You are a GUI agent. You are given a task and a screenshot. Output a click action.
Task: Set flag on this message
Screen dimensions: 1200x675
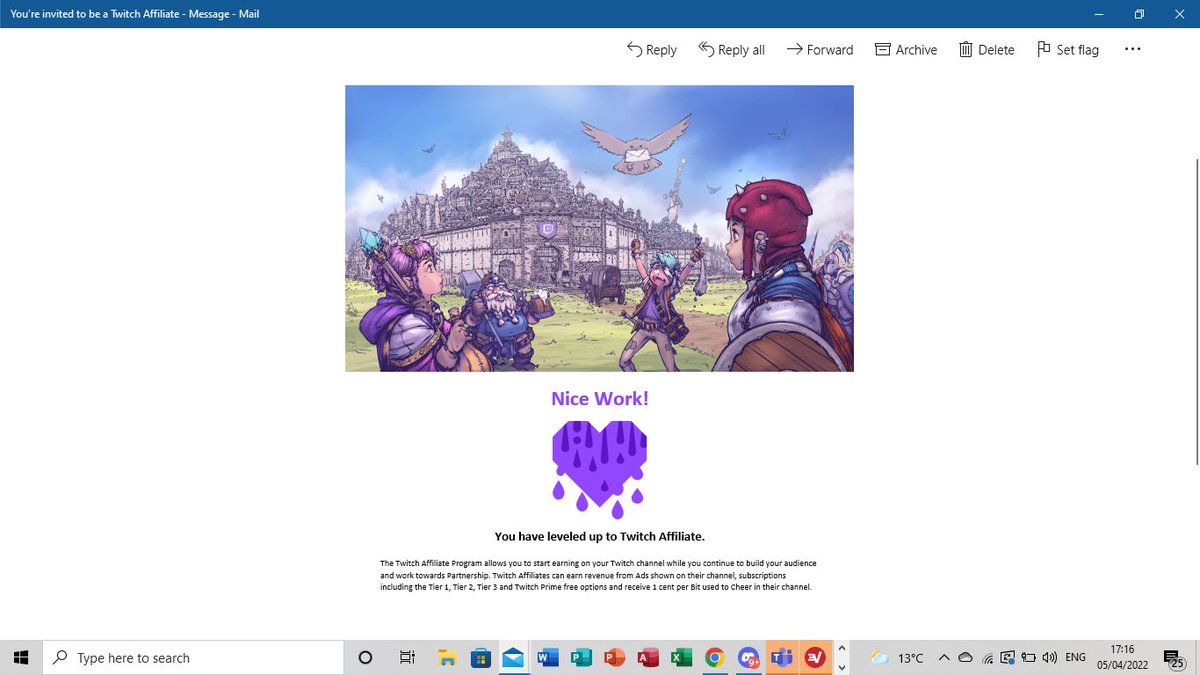coord(1067,49)
